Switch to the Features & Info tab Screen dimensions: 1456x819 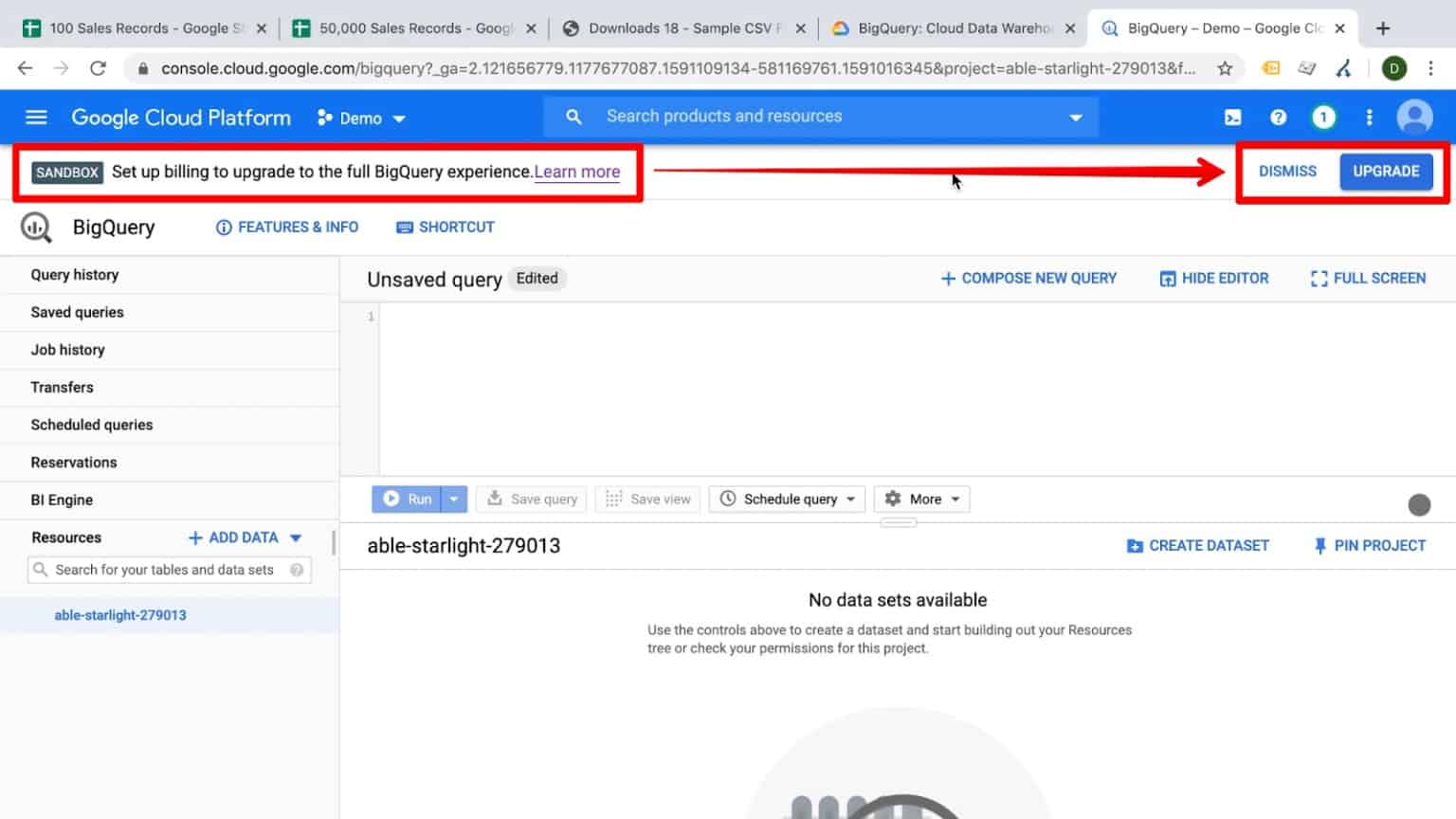pyautogui.click(x=286, y=227)
